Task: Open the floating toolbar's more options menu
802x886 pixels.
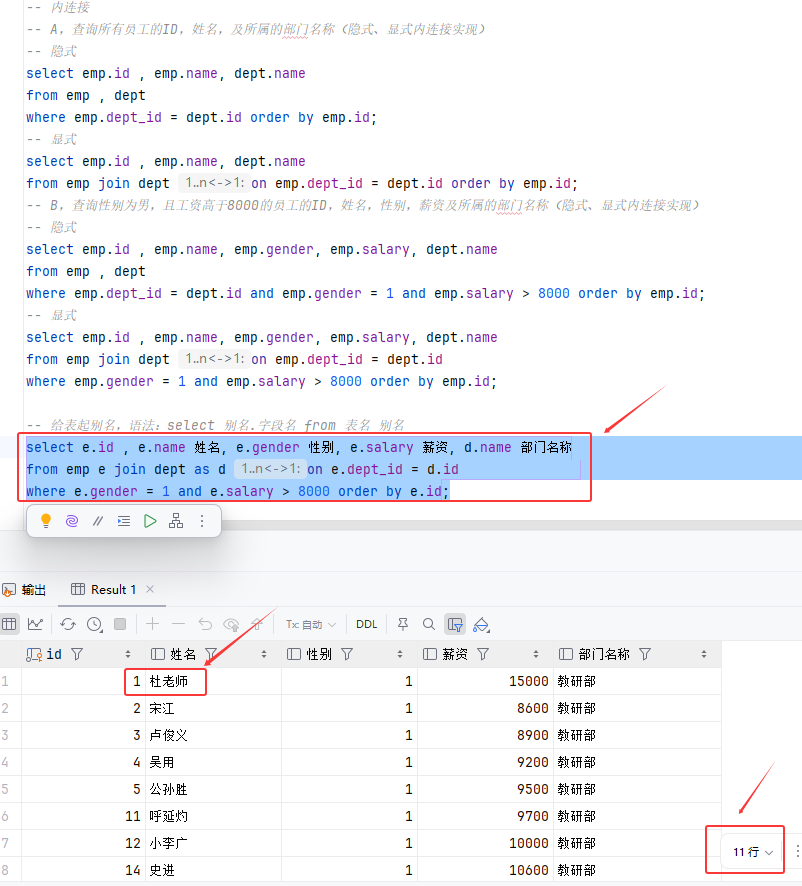Action: point(202,520)
